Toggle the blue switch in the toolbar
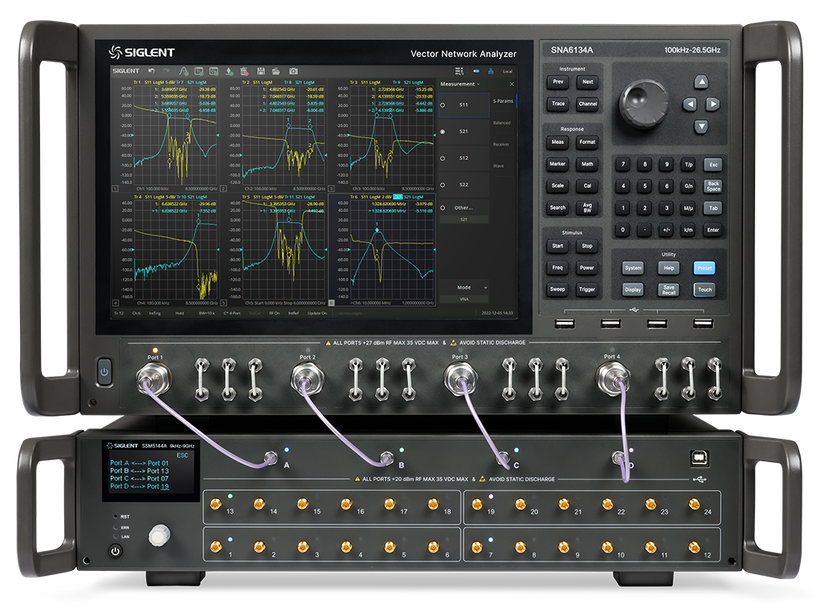 coord(476,71)
